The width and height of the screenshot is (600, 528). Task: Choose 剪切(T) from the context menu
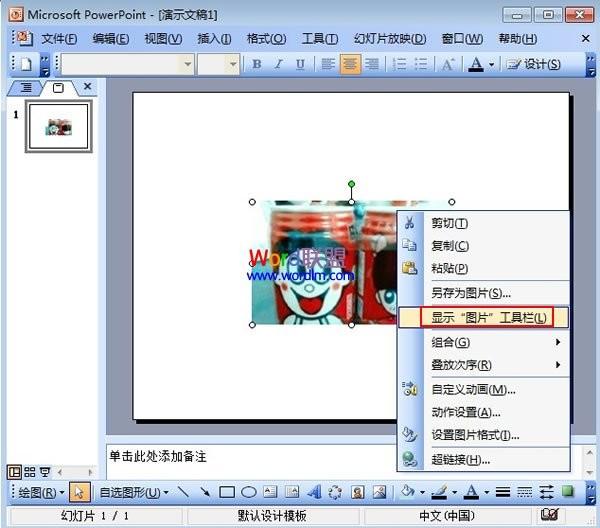pyautogui.click(x=484, y=223)
